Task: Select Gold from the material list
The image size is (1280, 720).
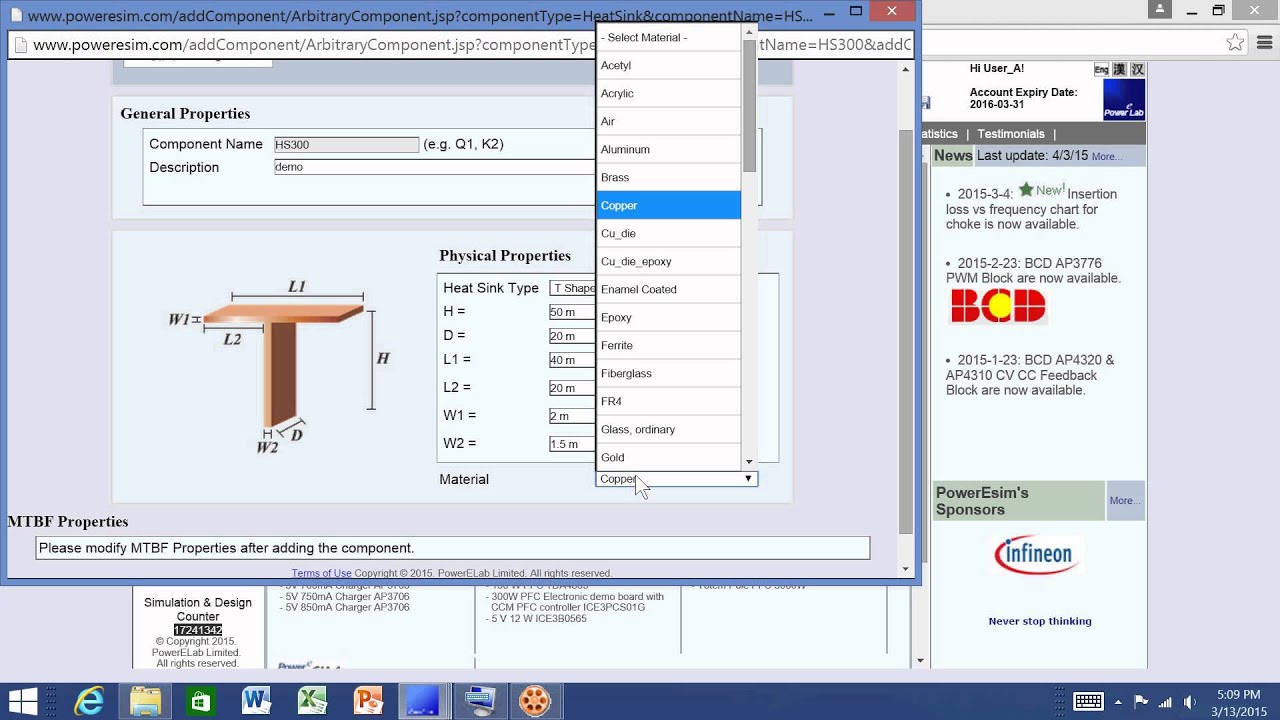Action: click(668, 457)
